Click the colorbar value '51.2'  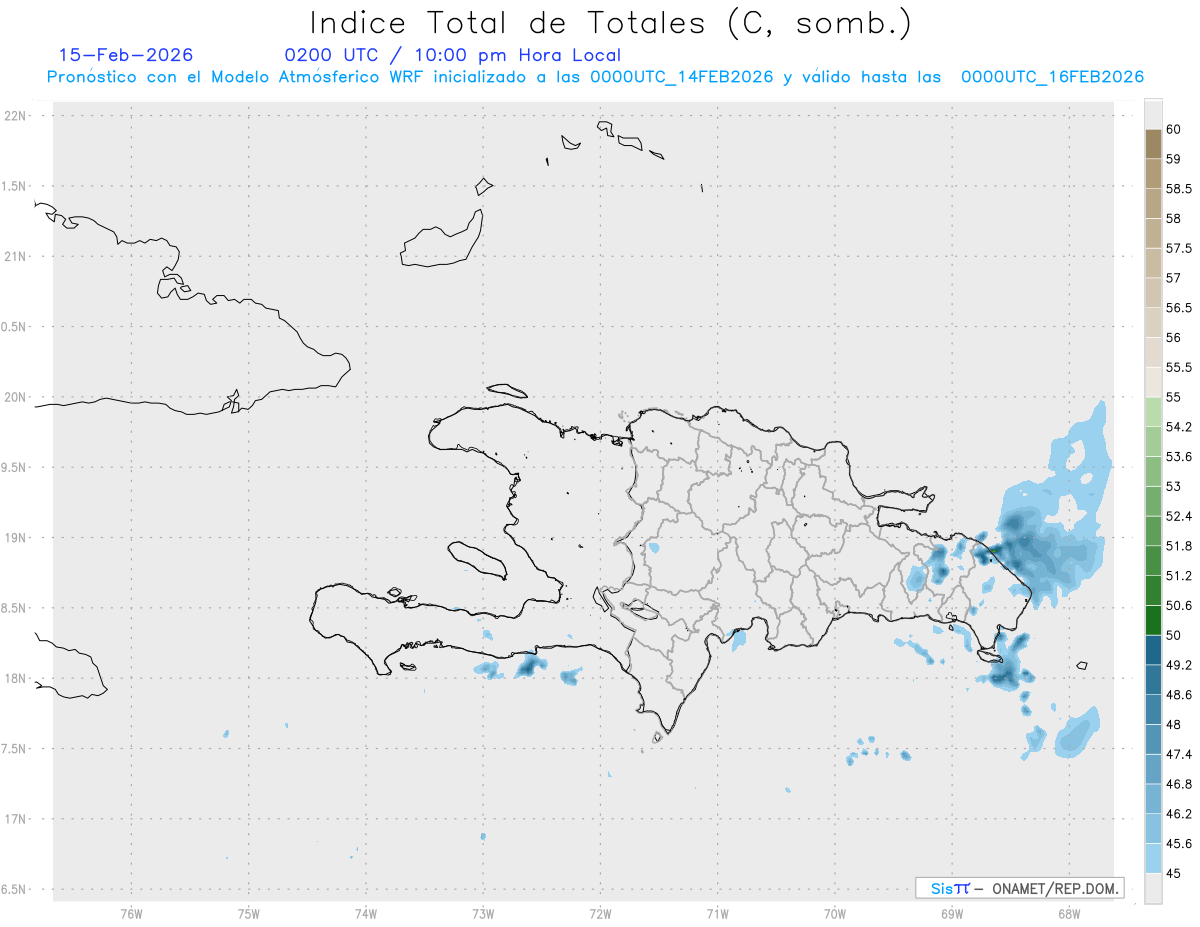(1179, 576)
